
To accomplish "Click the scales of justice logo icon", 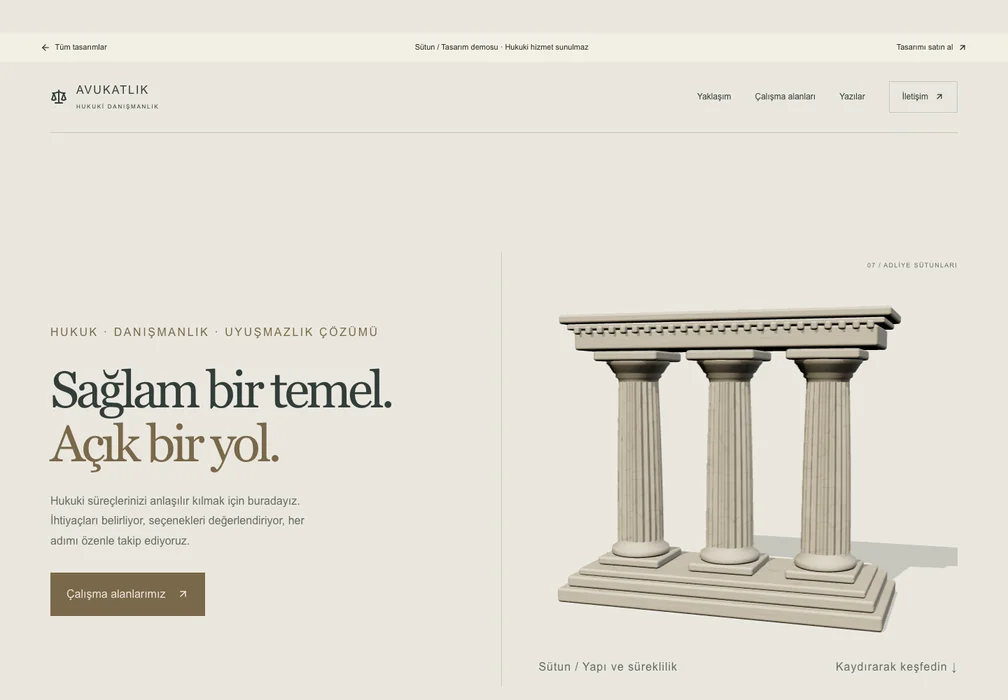I will pyautogui.click(x=58, y=97).
